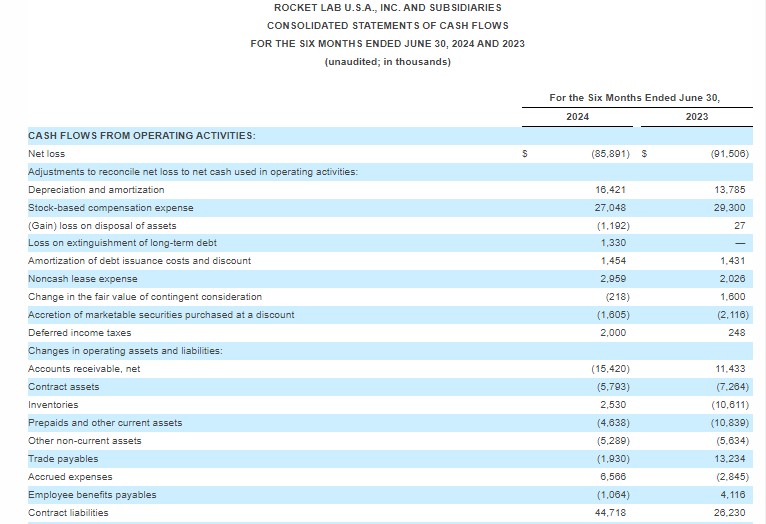The image size is (766, 524).
Task: Select the Employee benefits payables label
Action: [92, 494]
